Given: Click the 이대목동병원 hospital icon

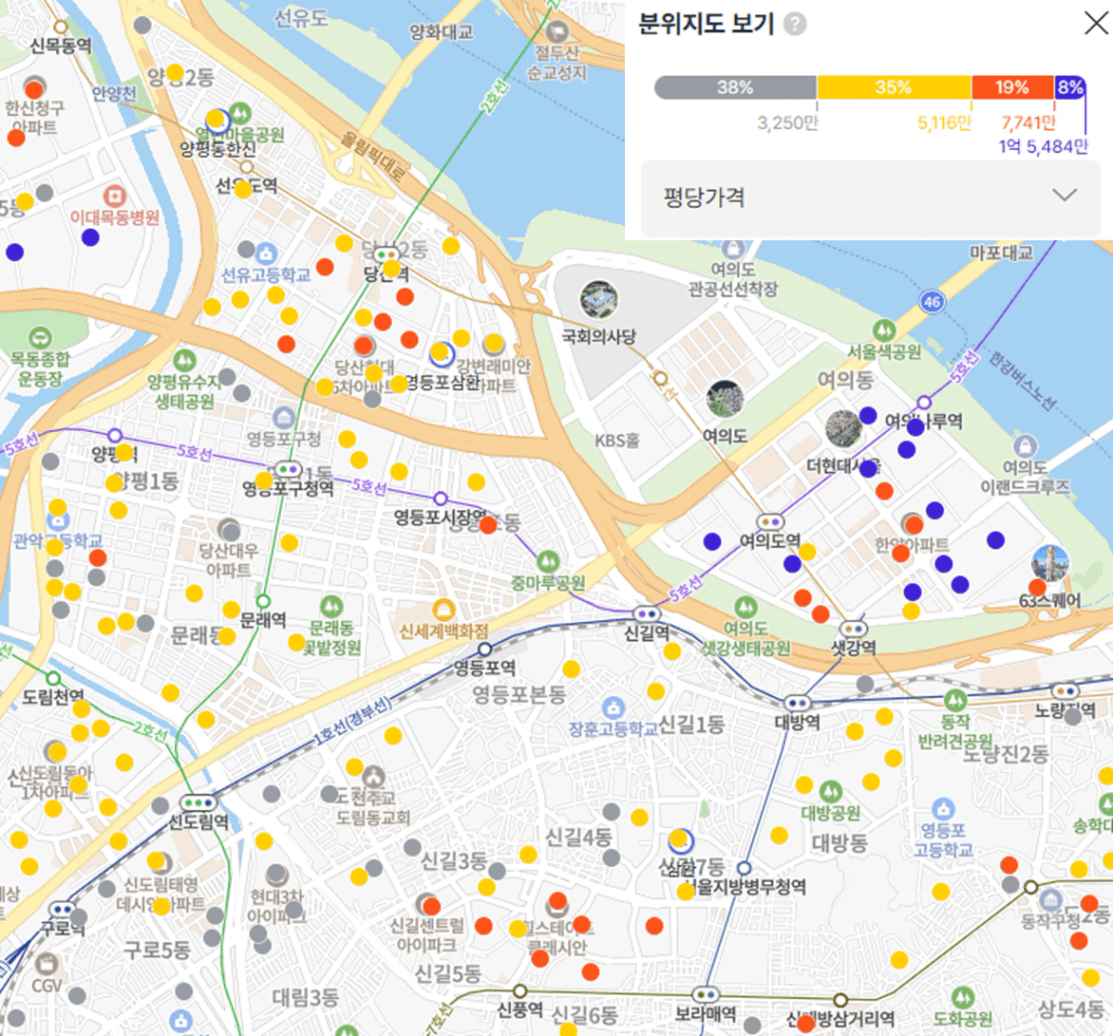Looking at the screenshot, I should point(114,196).
